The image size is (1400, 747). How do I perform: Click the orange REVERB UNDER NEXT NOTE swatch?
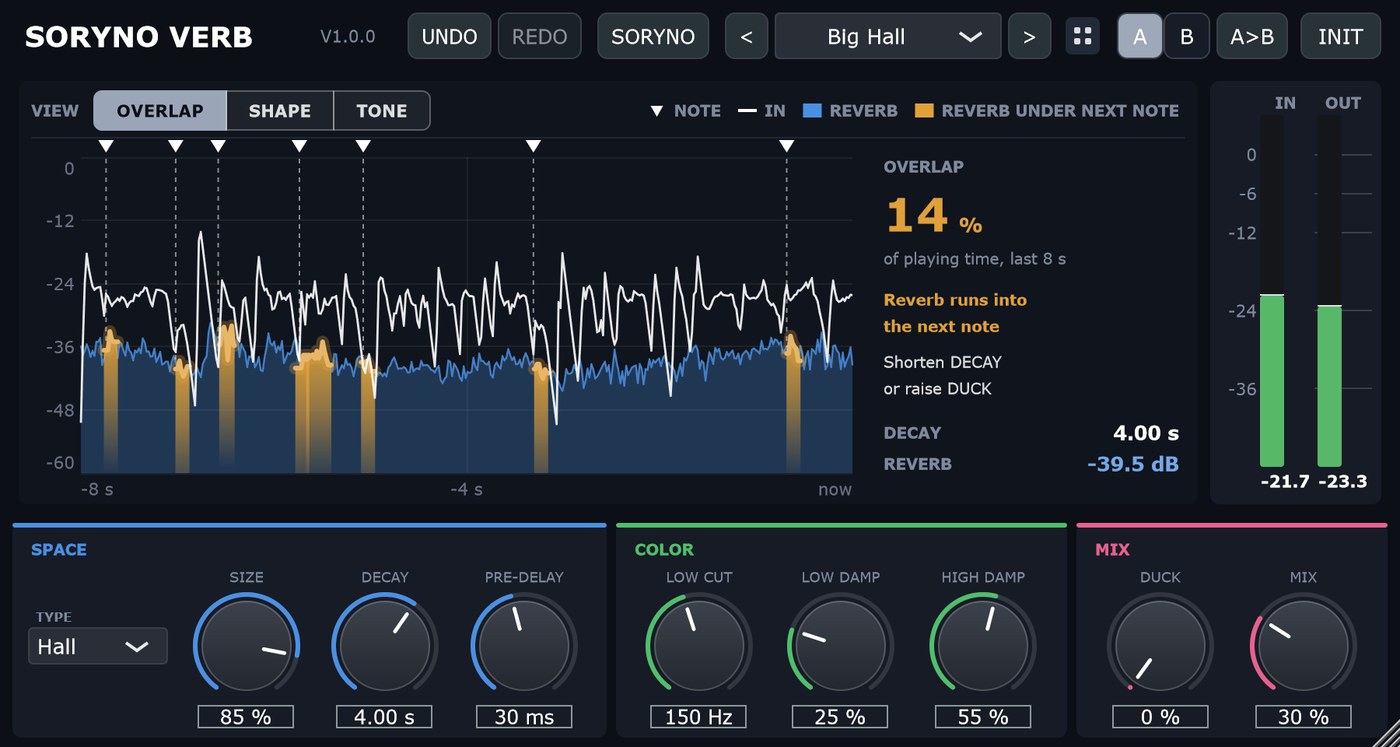(x=924, y=111)
